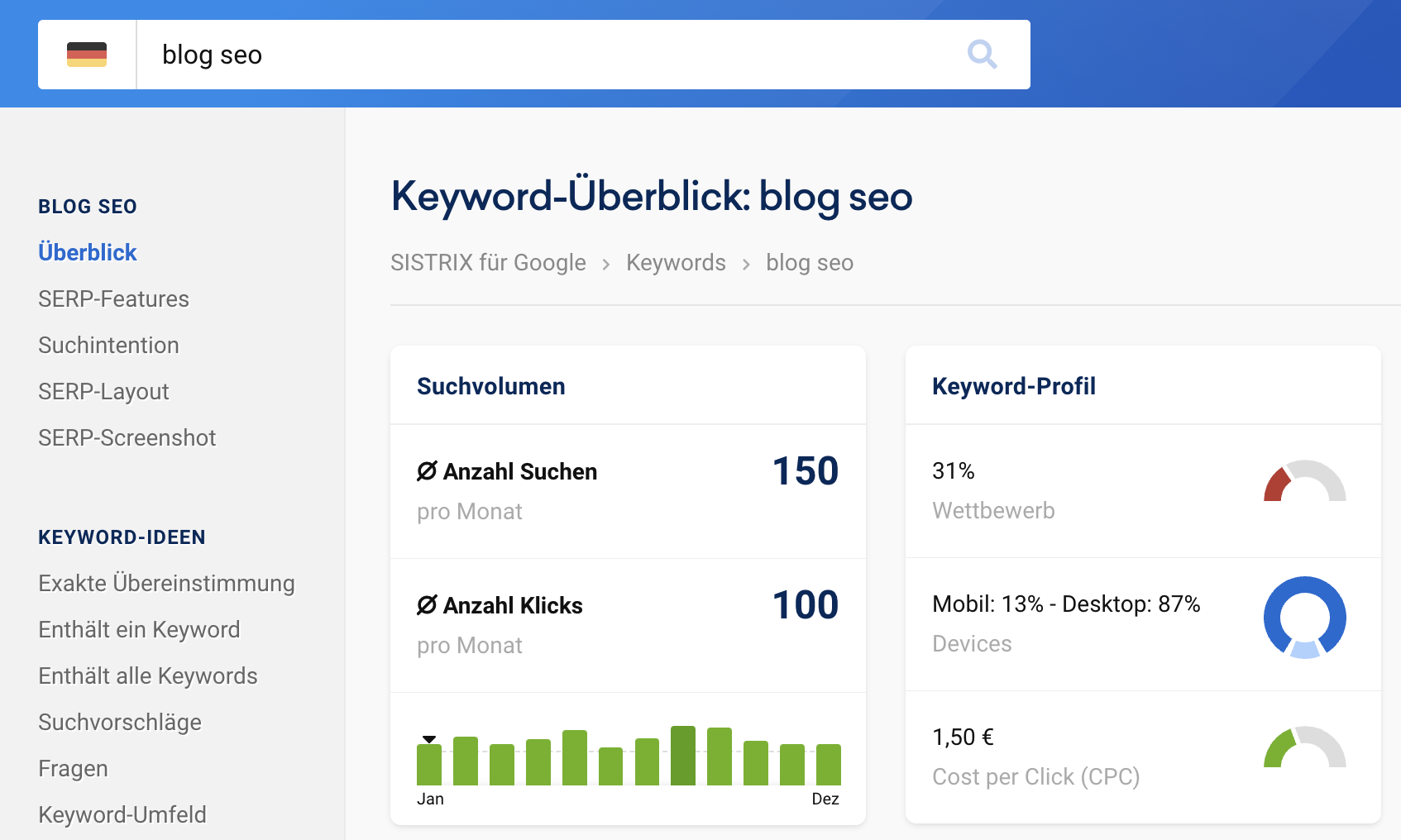1401x840 pixels.
Task: Click the 'Ø Anzahl Klicks' label
Action: [500, 605]
